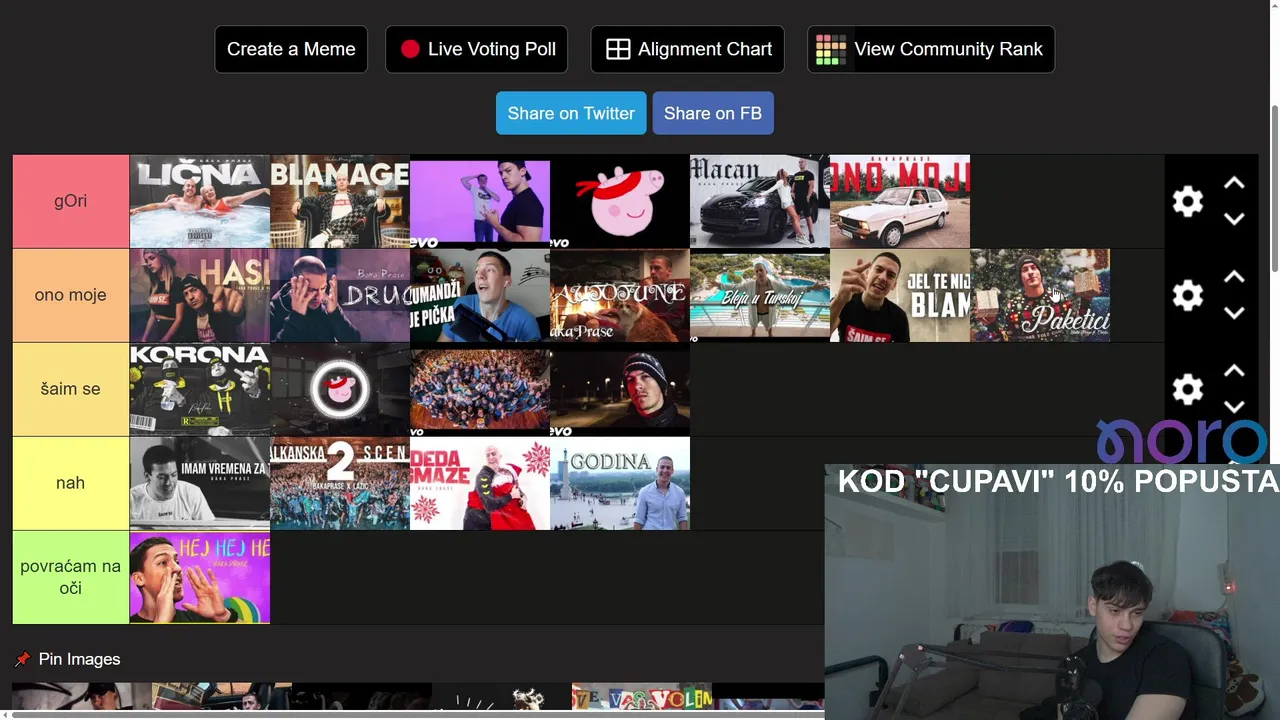Select the Balkanska Scena 2 thumbnail
The width and height of the screenshot is (1280, 720).
[340, 483]
